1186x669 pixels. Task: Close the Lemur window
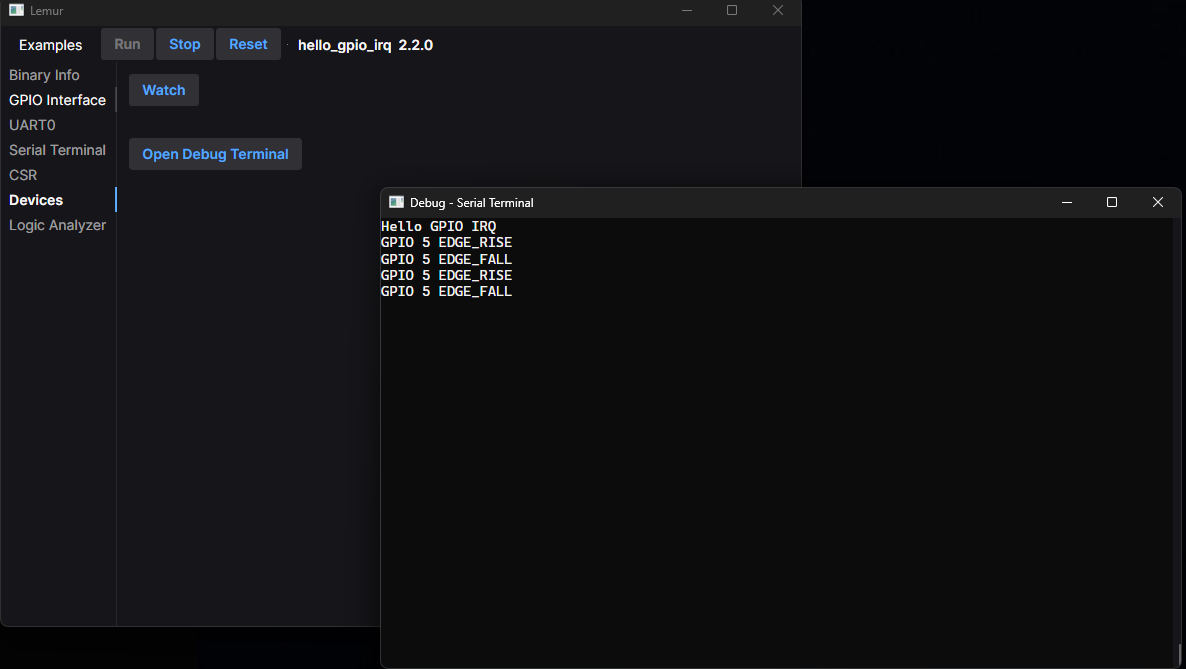tap(778, 11)
